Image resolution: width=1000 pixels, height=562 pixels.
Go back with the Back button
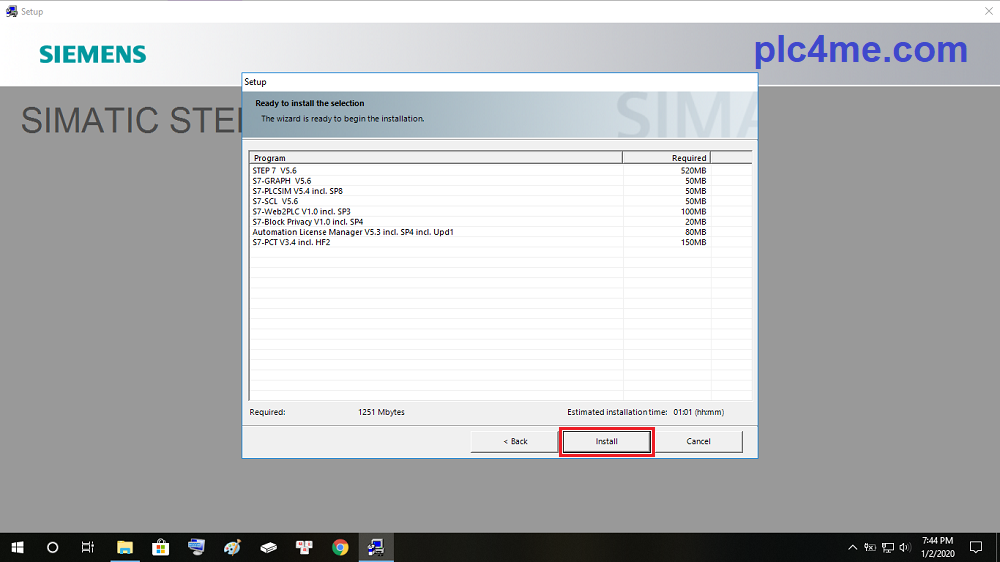click(x=514, y=441)
